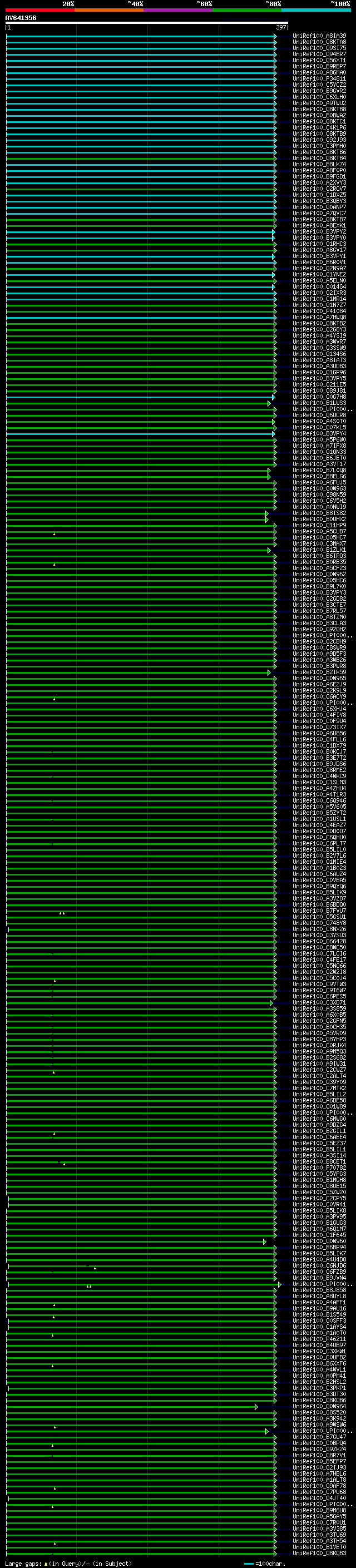Open hit UniRef100_Q8KTA8
The height and width of the screenshot is (1568, 356).
coord(319,42)
